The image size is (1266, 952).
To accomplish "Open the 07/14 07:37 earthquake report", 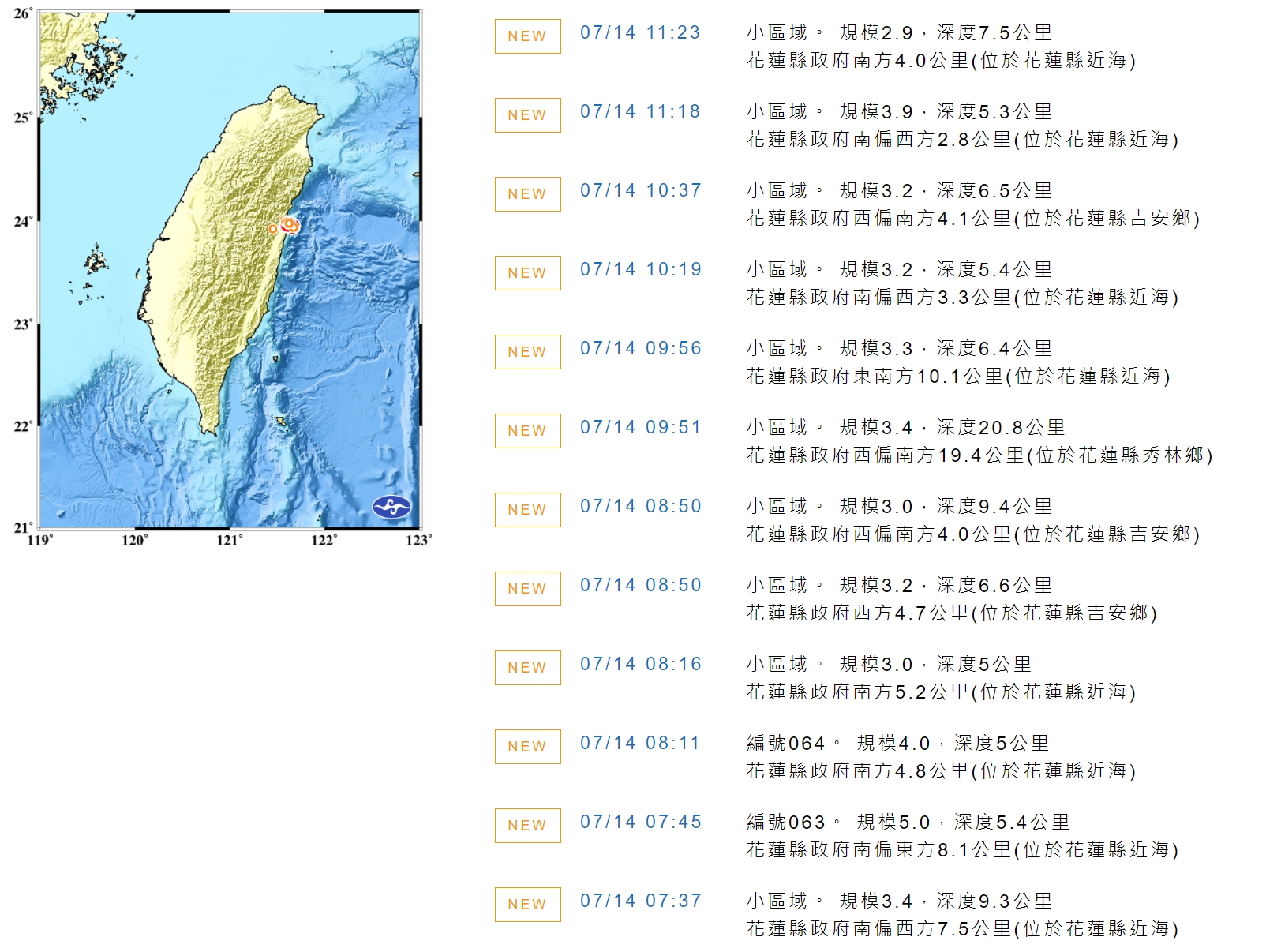I will click(x=641, y=901).
